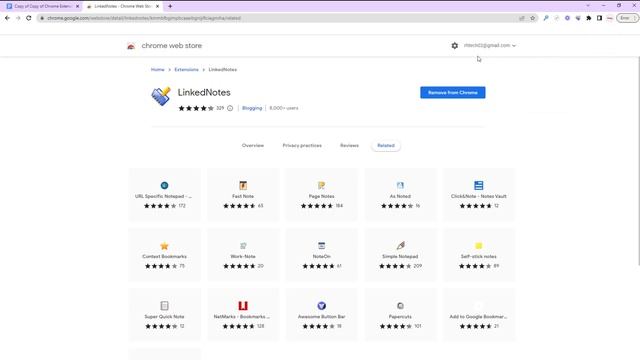Open the Papercuts extension icon
This screenshot has width=640, height=360.
click(400, 306)
